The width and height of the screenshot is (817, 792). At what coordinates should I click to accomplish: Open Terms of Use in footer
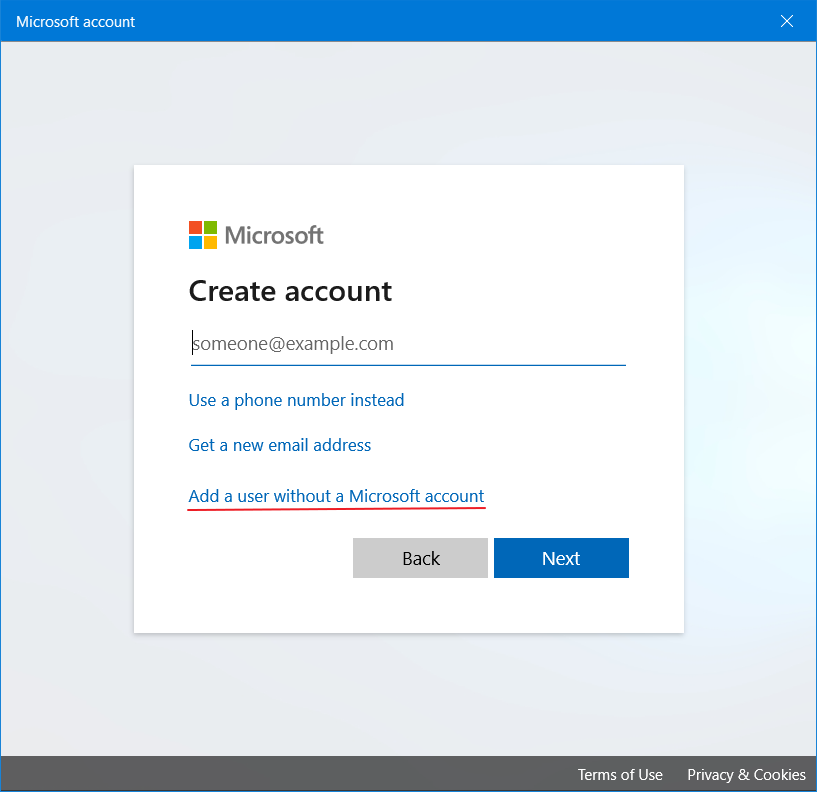tap(620, 775)
